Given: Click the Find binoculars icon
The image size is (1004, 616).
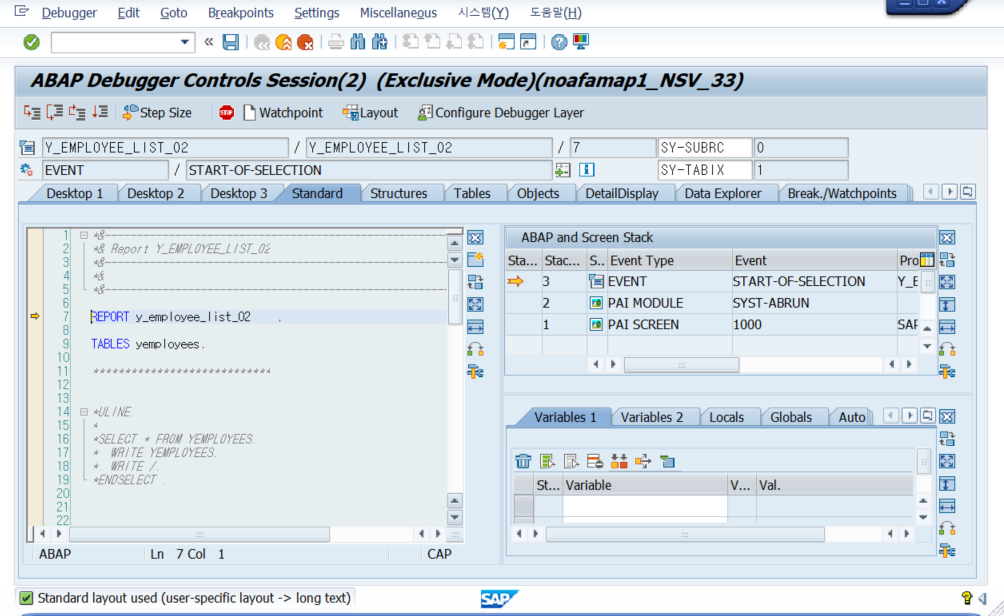Looking at the screenshot, I should click(358, 42).
